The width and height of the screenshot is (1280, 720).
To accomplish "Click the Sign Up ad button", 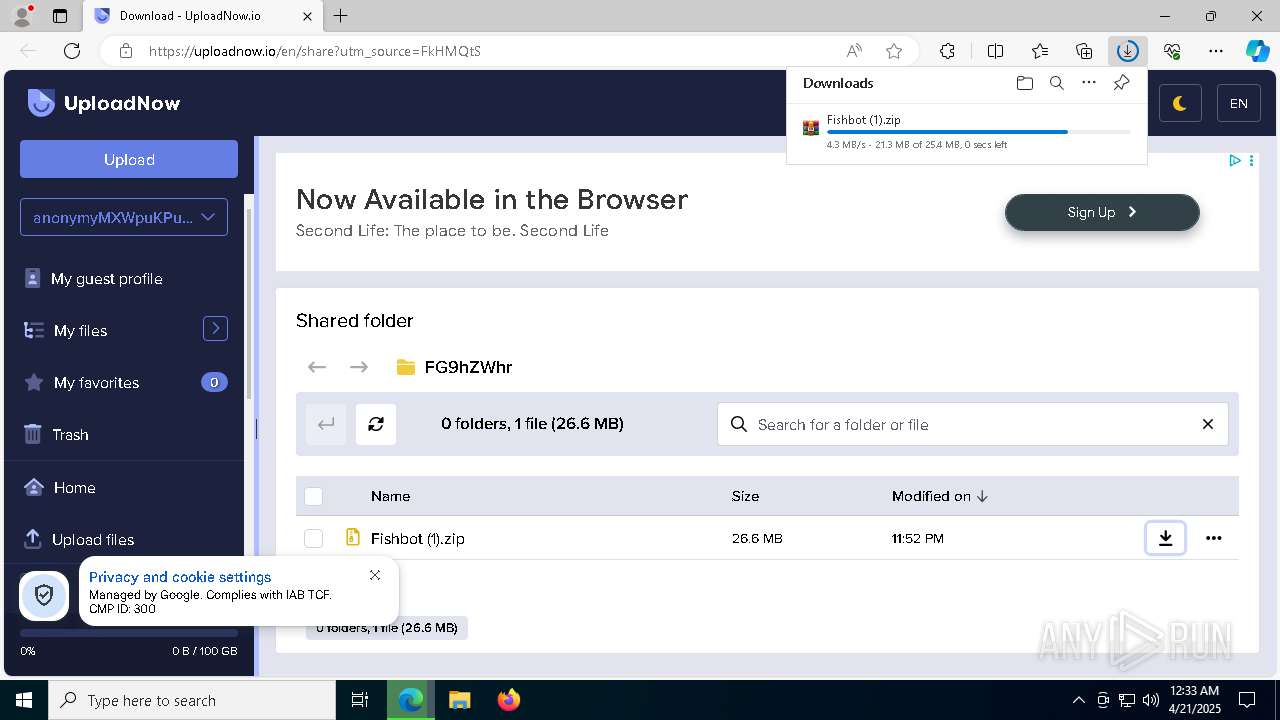I will [x=1102, y=212].
